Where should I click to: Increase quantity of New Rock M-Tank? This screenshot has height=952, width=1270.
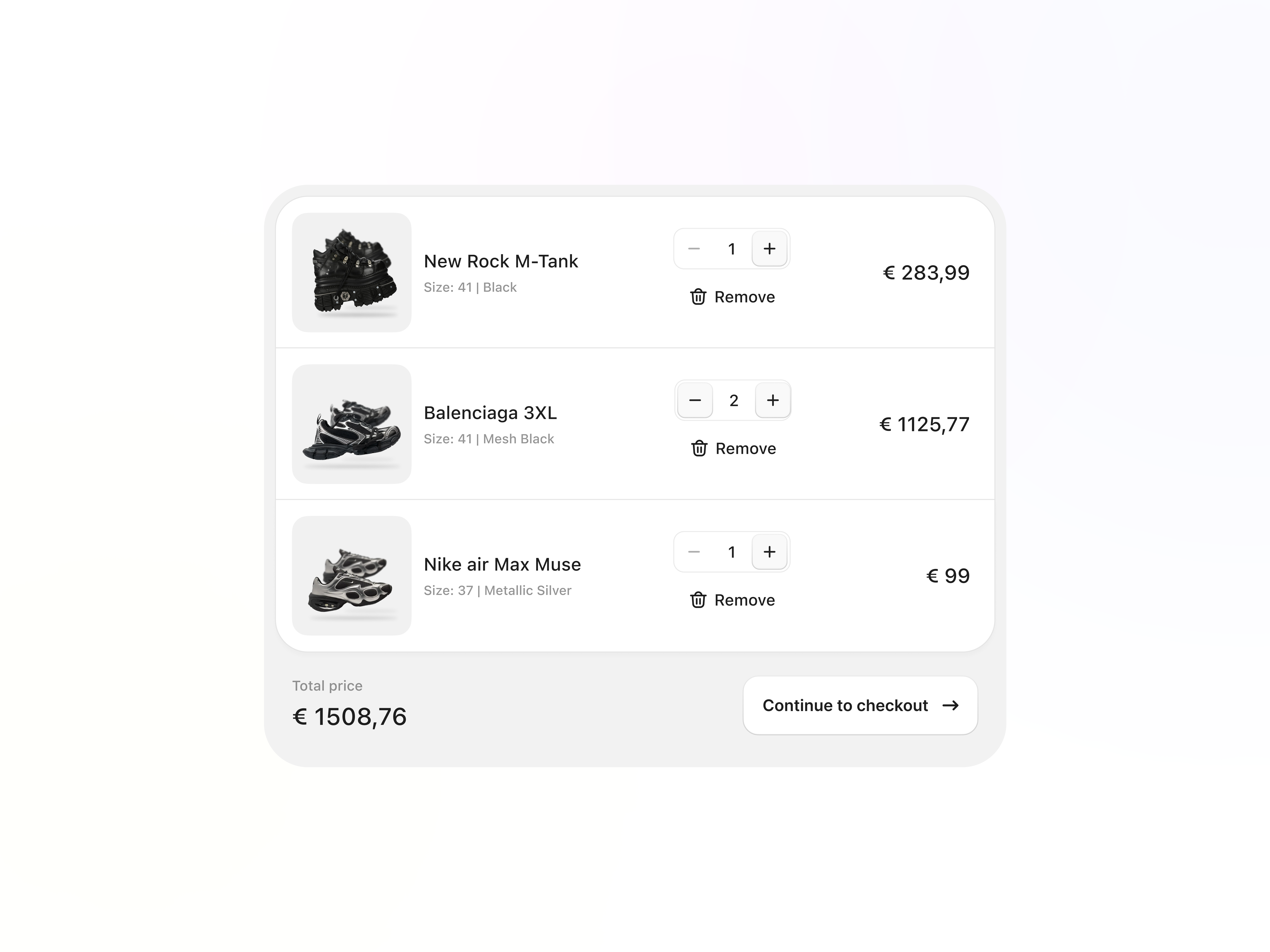(769, 248)
